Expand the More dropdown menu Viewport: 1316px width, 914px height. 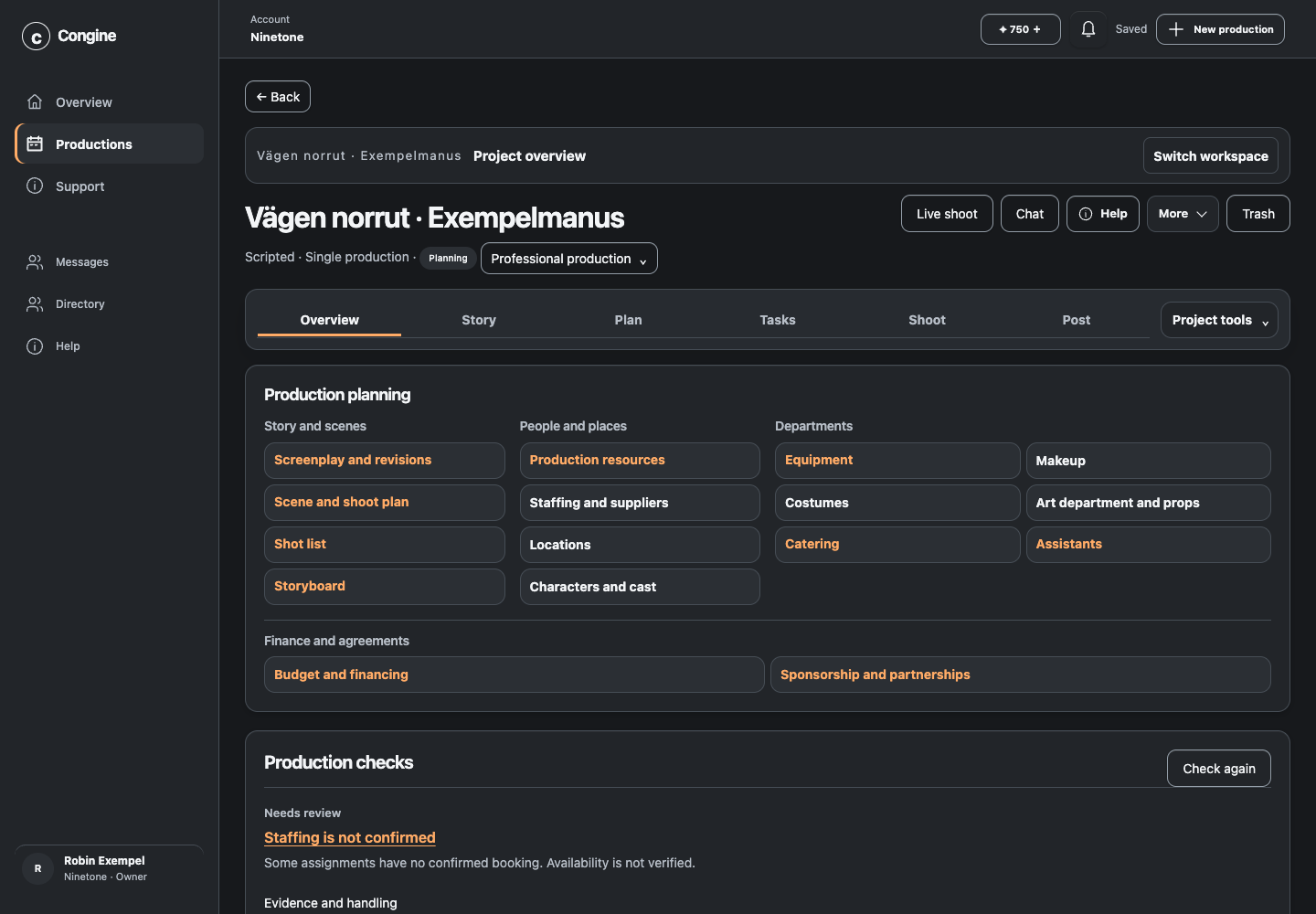pos(1183,214)
